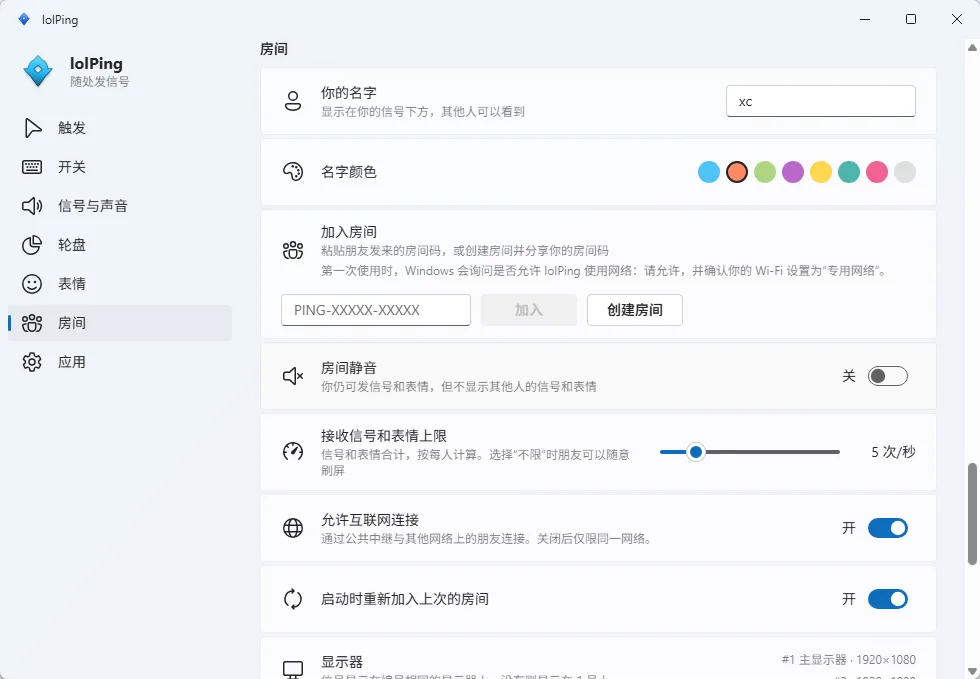The height and width of the screenshot is (679, 980).
Task: Switch to 信号与声音 settings
Action: [x=120, y=206]
